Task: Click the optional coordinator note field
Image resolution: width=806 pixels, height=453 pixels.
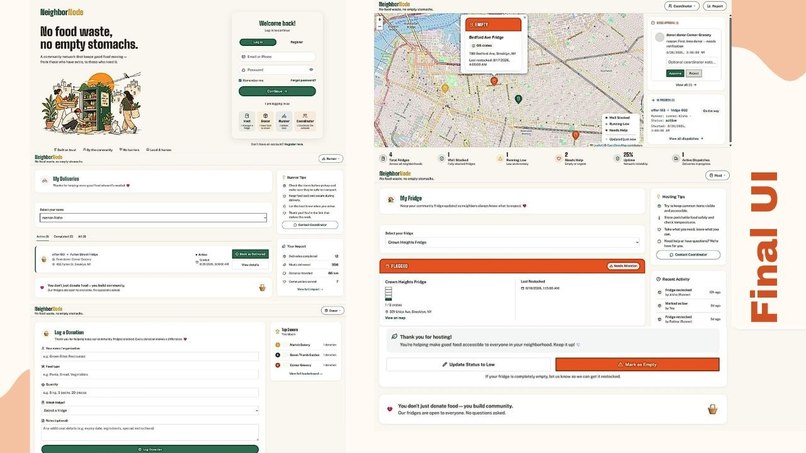Action: pyautogui.click(x=691, y=62)
